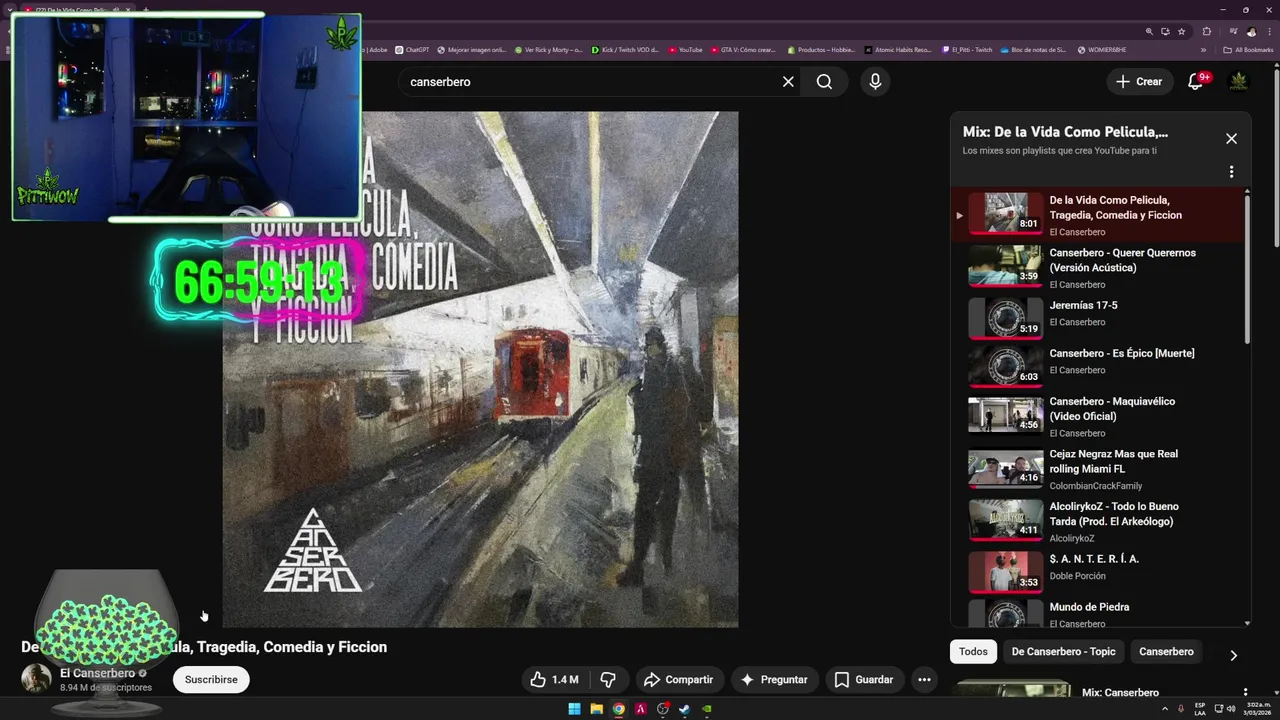Click the Chrome taskbar icon
1280x720 pixels.
pos(618,709)
